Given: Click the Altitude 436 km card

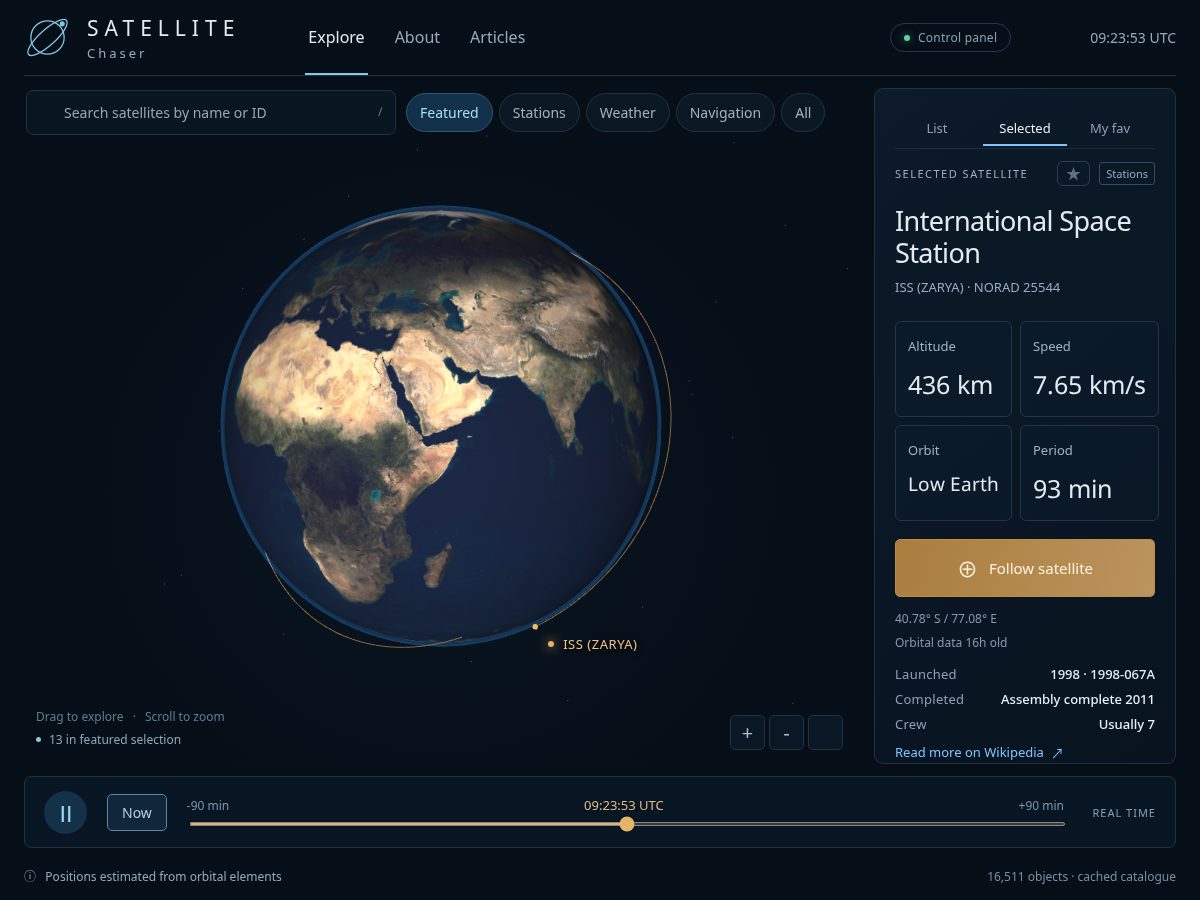Looking at the screenshot, I should click(953, 369).
